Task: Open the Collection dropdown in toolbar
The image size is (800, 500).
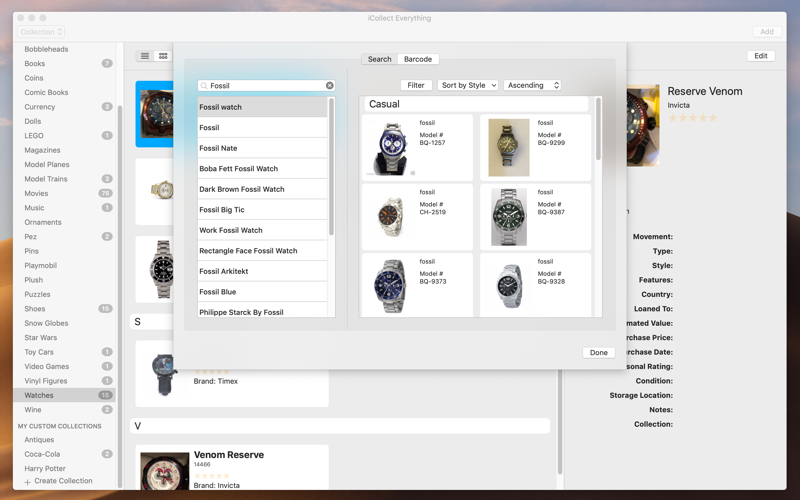Action: pos(41,32)
